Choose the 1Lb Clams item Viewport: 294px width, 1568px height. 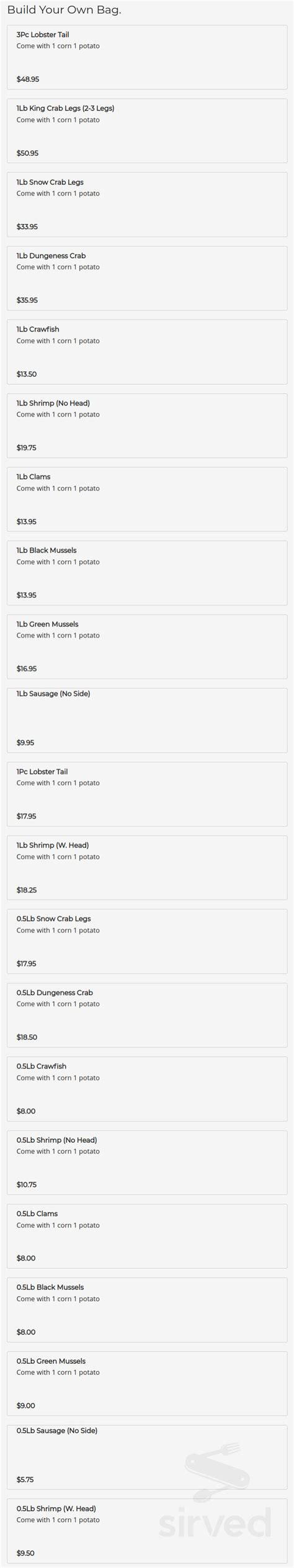coord(147,499)
